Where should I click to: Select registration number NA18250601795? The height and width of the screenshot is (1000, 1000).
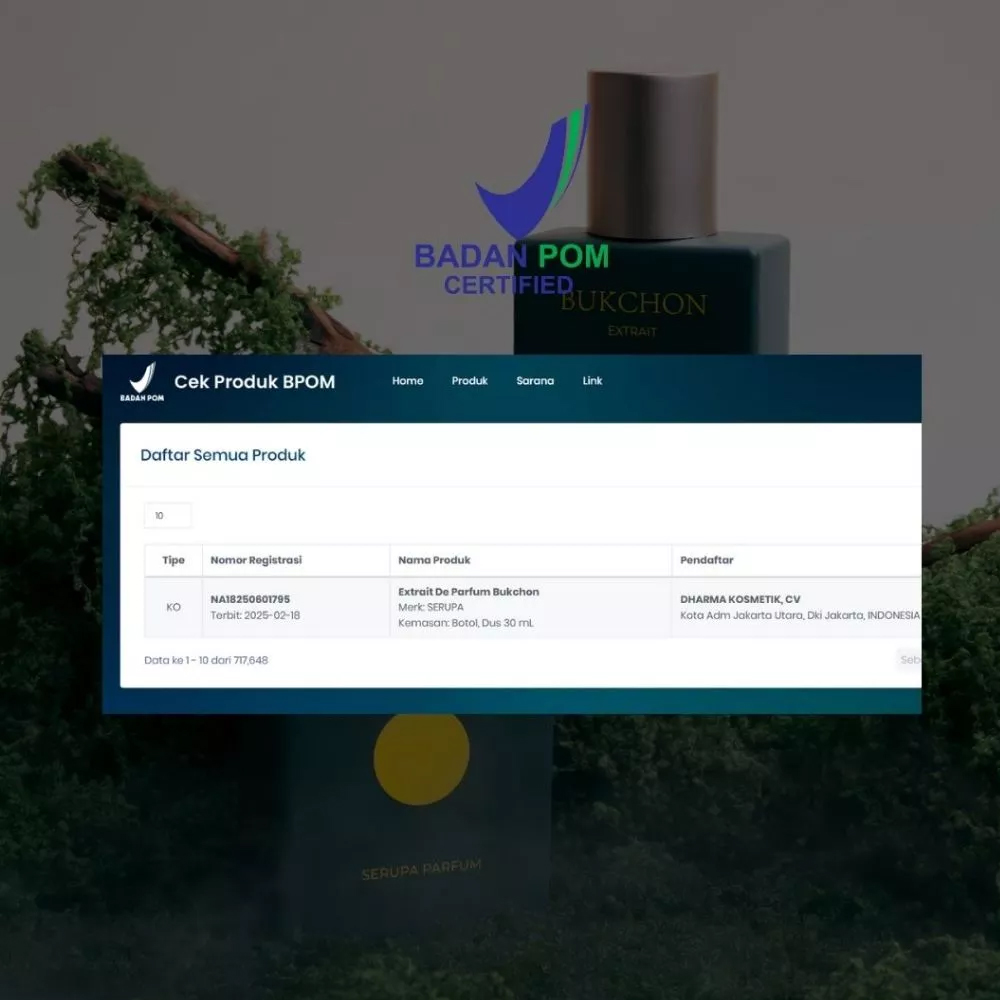250,599
